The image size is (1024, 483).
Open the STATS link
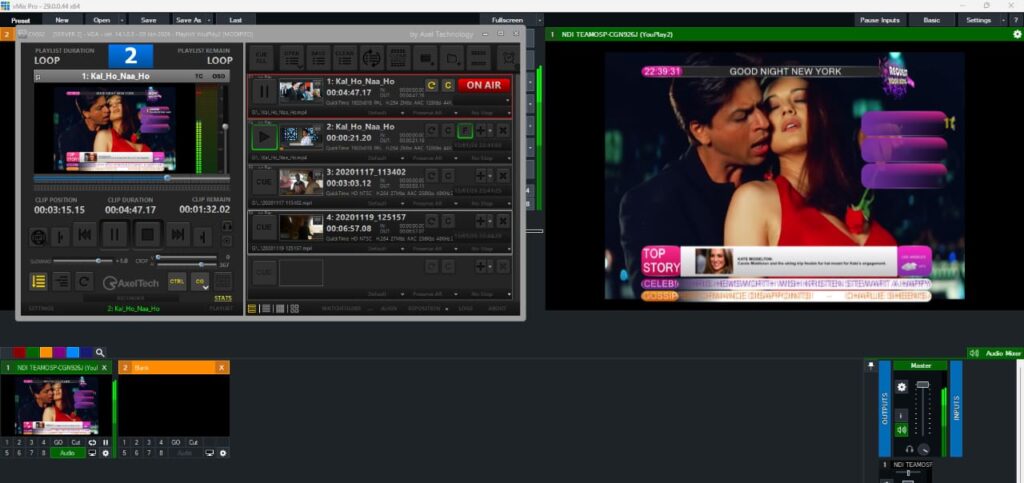tap(223, 298)
